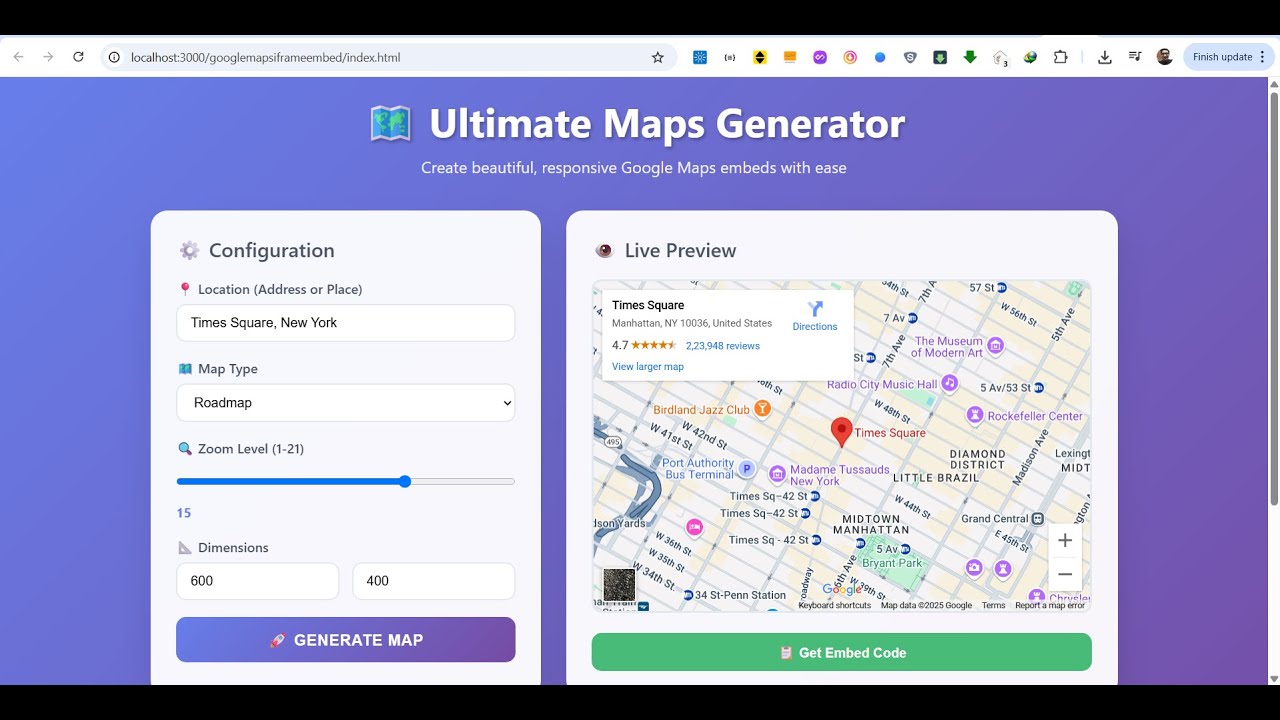This screenshot has width=1280, height=720.
Task: Open the globe extension icon
Action: (1030, 57)
